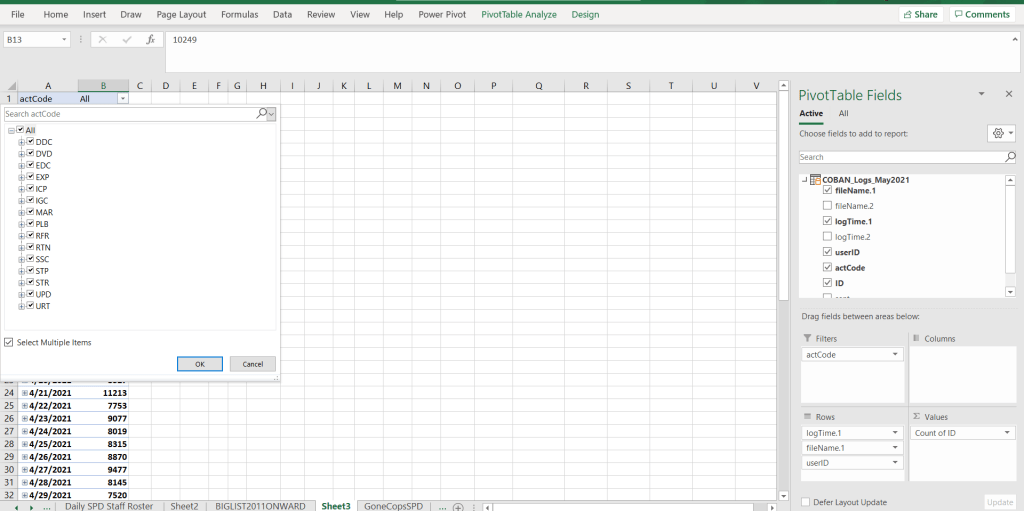Screen dimensions: 1024x511
Task: Open the Count of ID values dropdown
Action: [x=1005, y=433]
